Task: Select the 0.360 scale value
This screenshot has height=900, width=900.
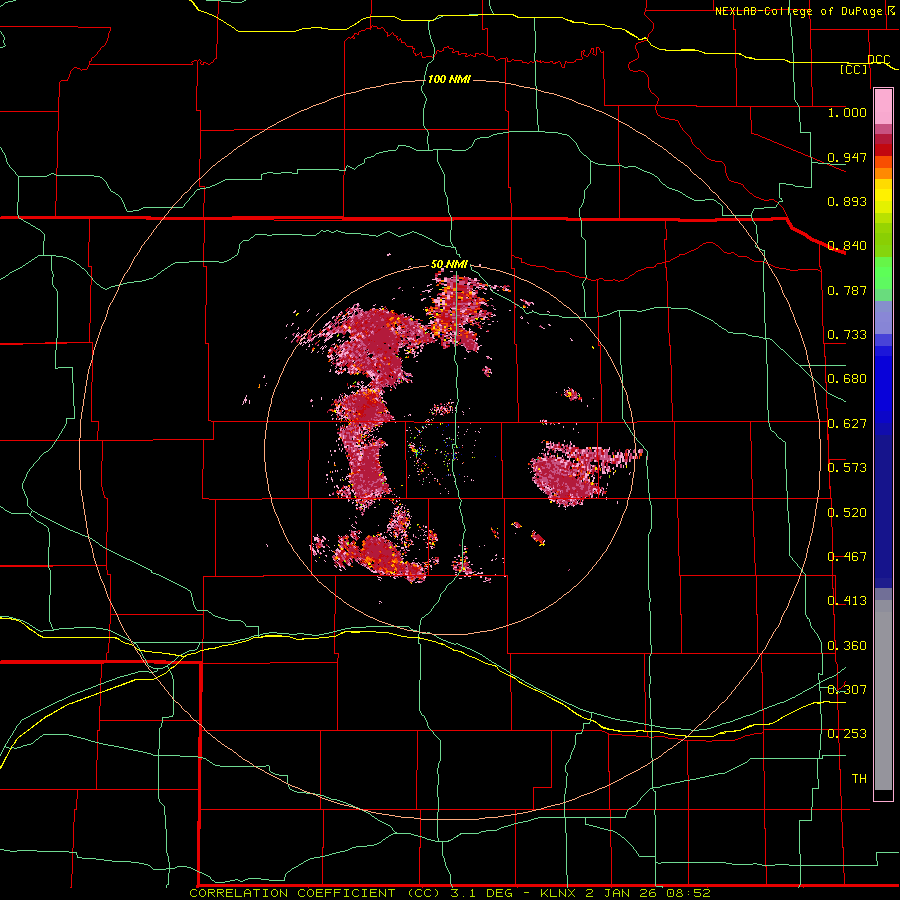Action: tap(847, 646)
